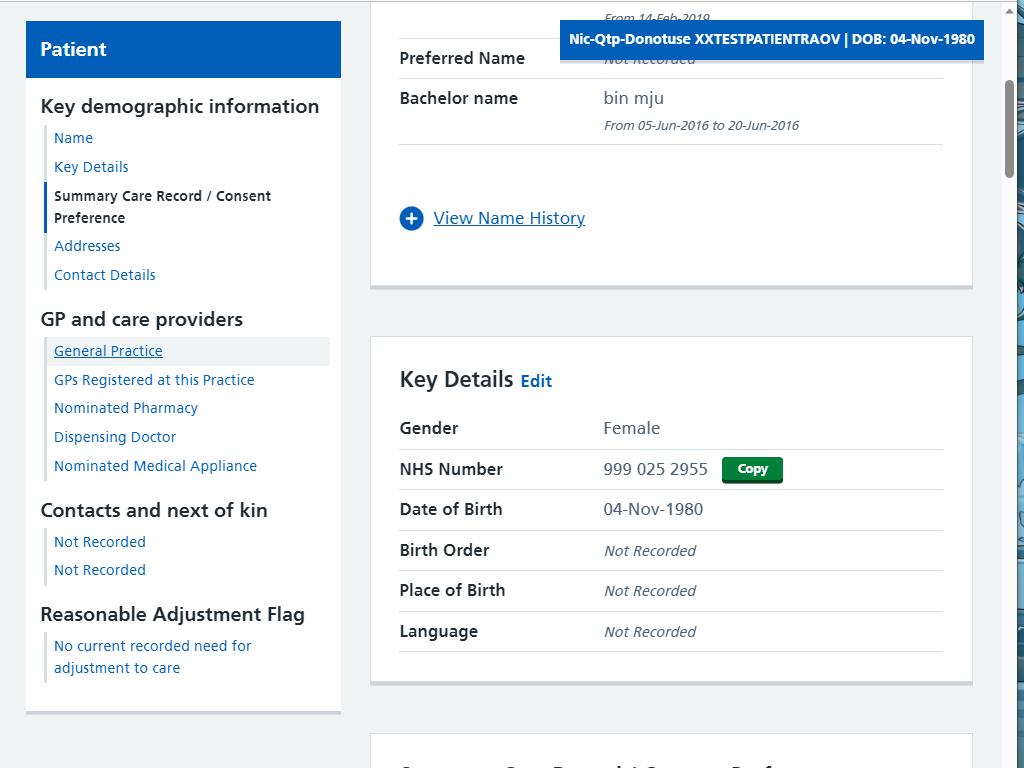Select Summary Care Record / Consent Preference

pyautogui.click(x=163, y=207)
